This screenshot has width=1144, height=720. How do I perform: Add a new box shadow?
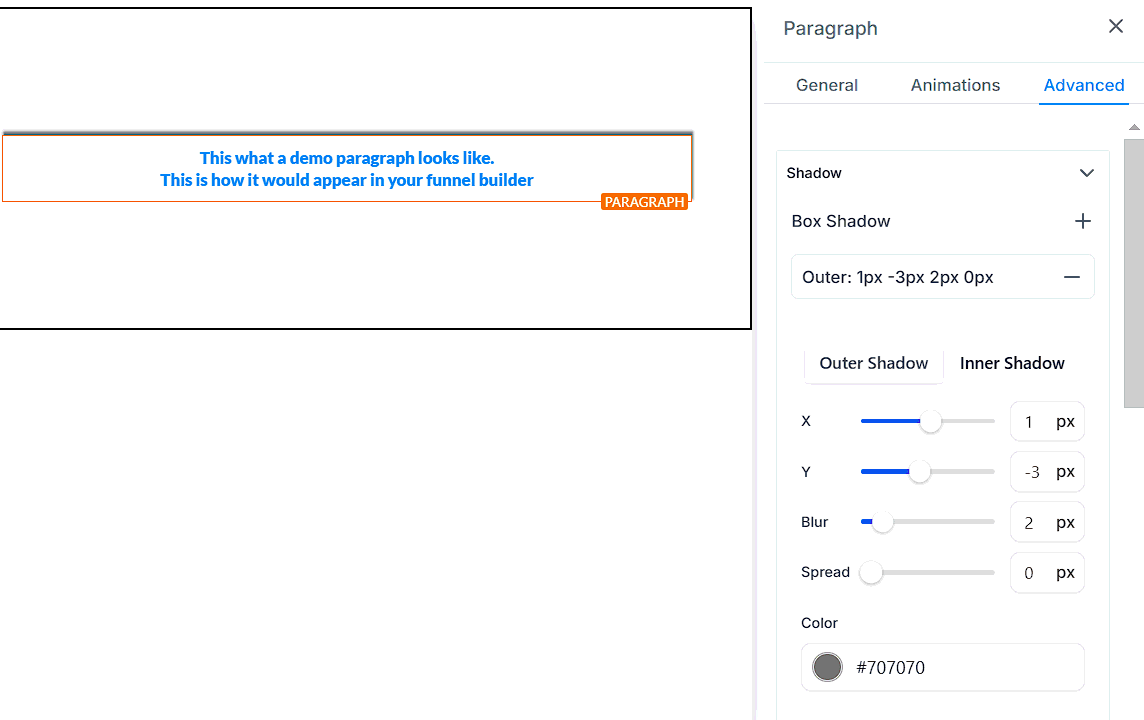pyautogui.click(x=1082, y=221)
